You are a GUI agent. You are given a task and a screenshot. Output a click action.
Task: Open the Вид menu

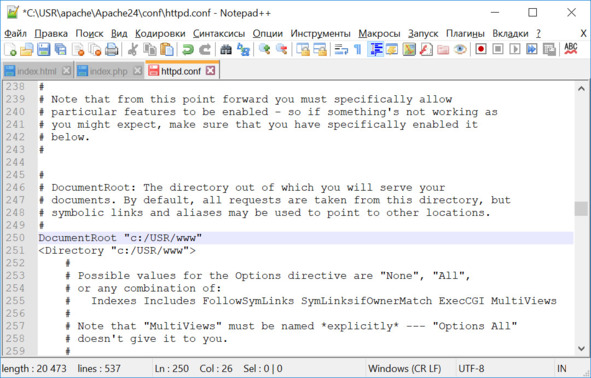[x=119, y=34]
